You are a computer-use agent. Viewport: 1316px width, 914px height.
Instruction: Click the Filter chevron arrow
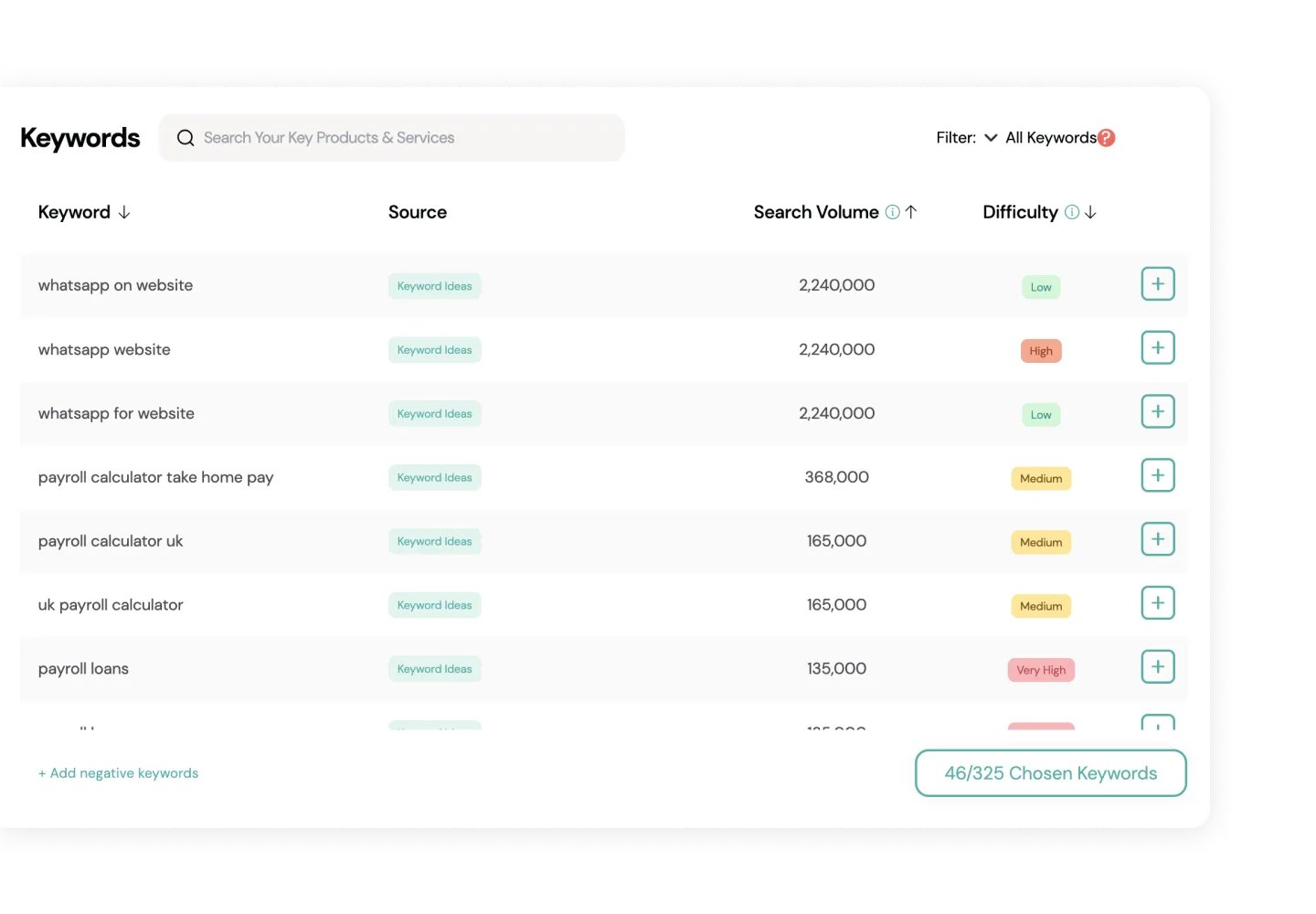[x=991, y=138]
